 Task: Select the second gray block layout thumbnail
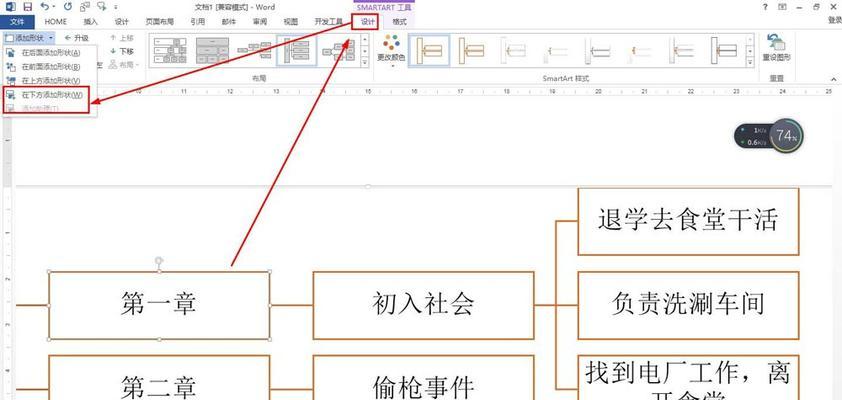[x=212, y=51]
